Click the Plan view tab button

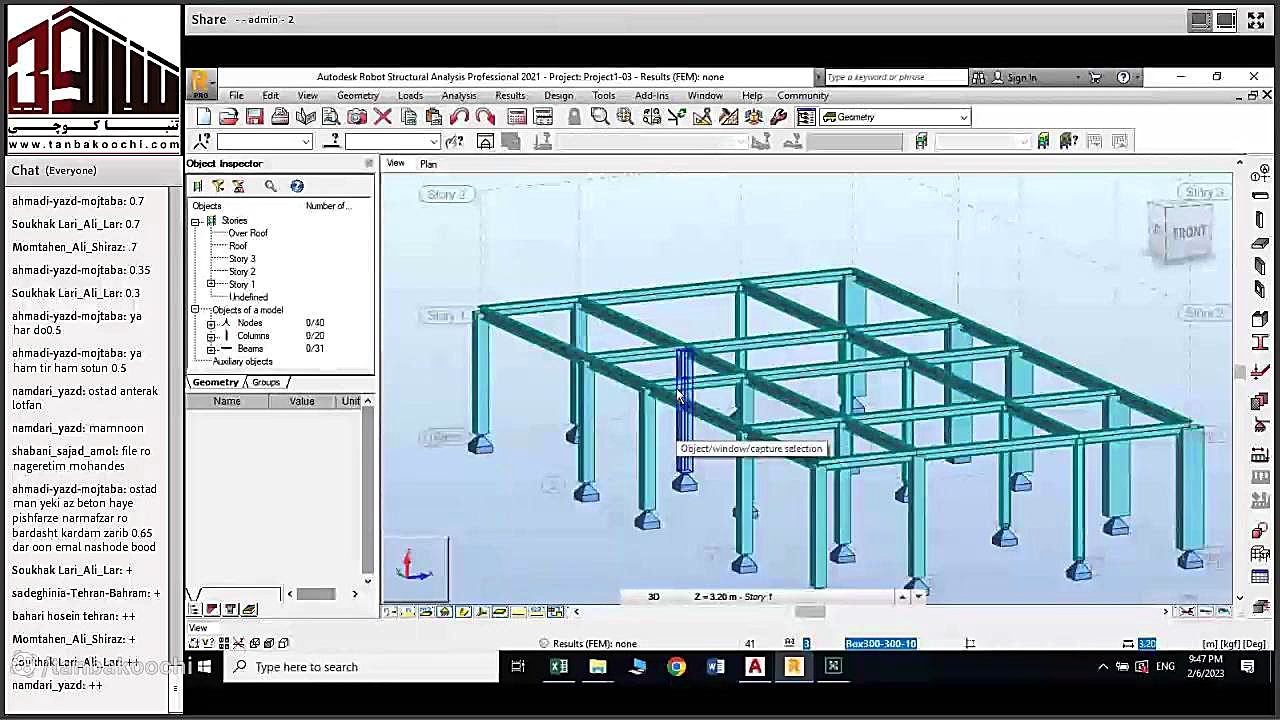click(428, 164)
